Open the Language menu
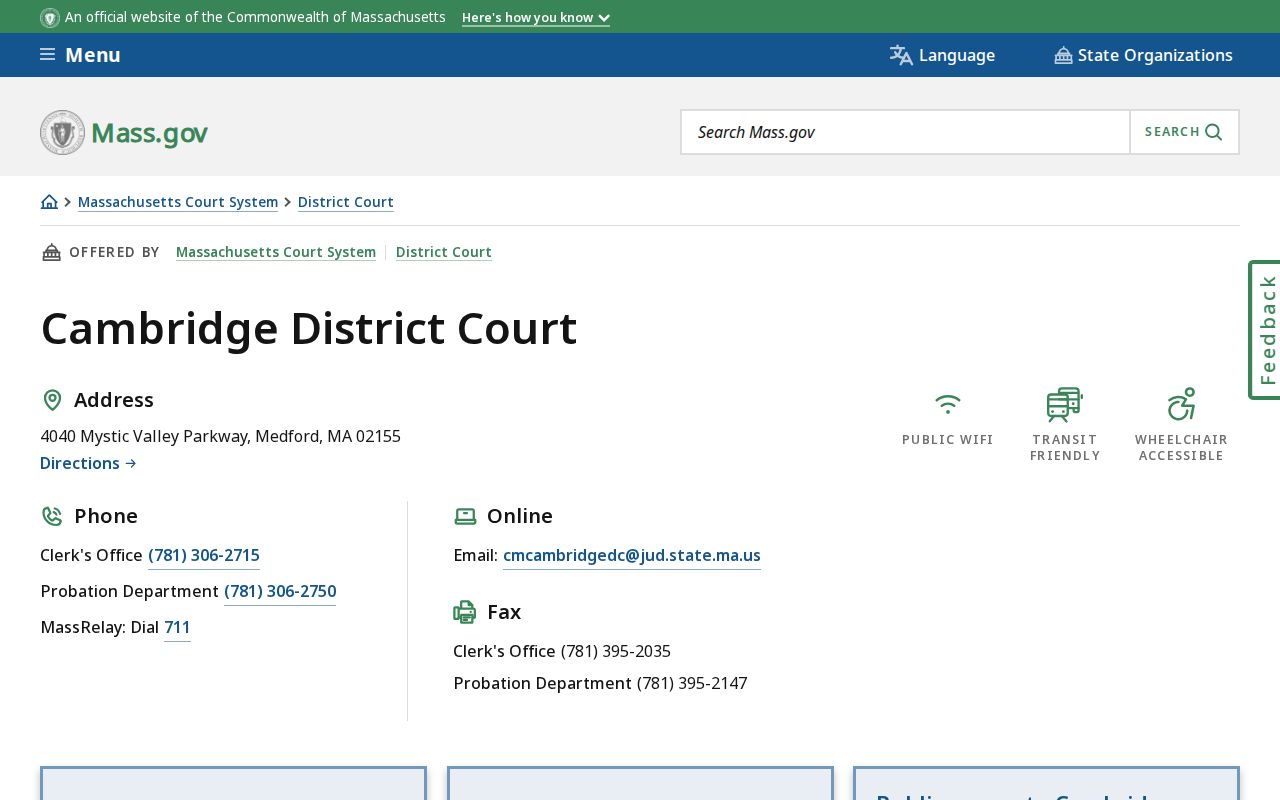 point(942,55)
